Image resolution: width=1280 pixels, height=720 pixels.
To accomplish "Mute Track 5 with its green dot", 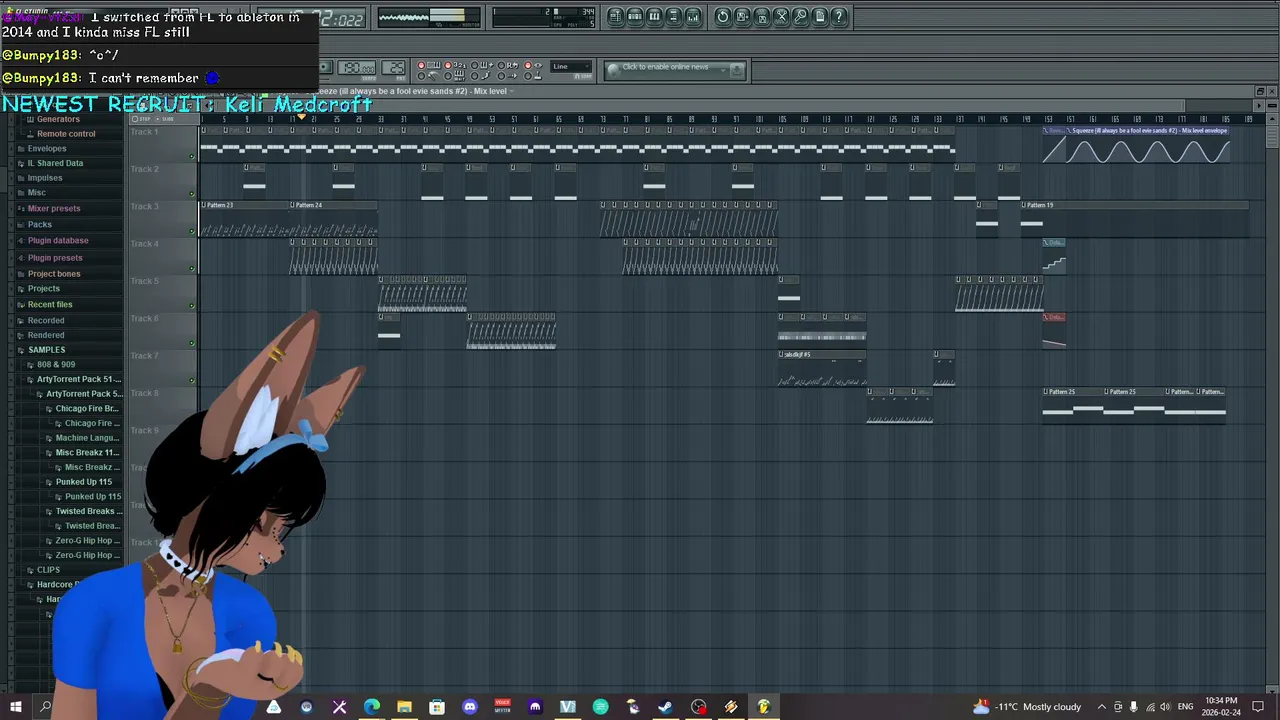I will click(x=192, y=306).
